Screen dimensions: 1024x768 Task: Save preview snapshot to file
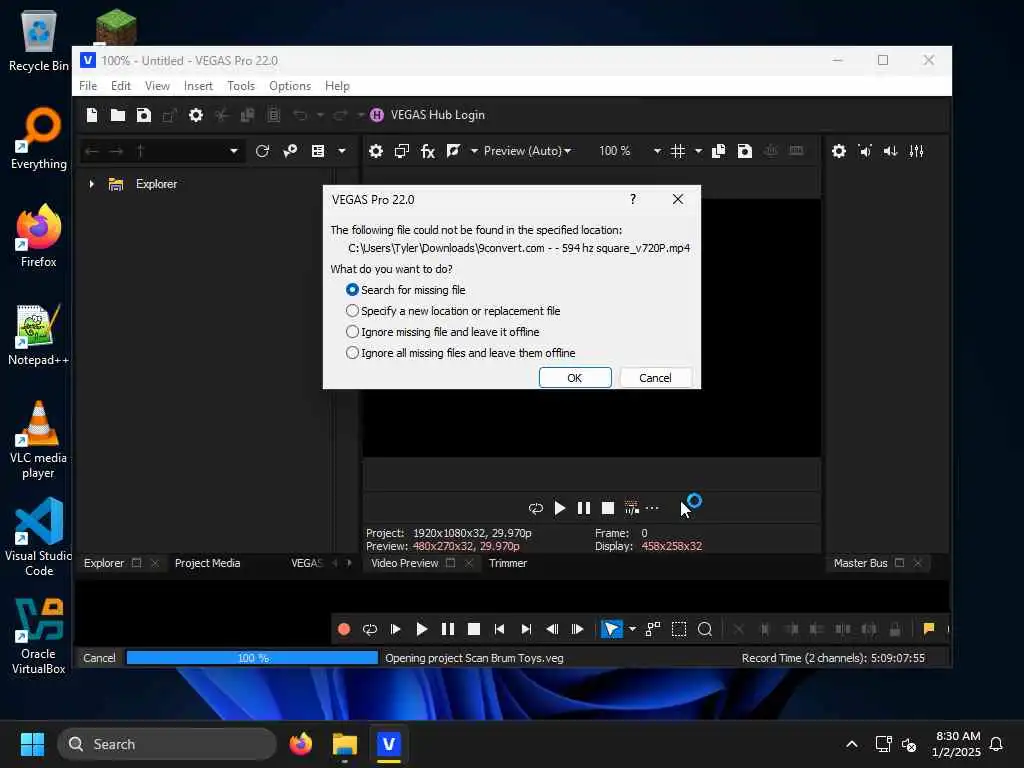[x=744, y=152]
